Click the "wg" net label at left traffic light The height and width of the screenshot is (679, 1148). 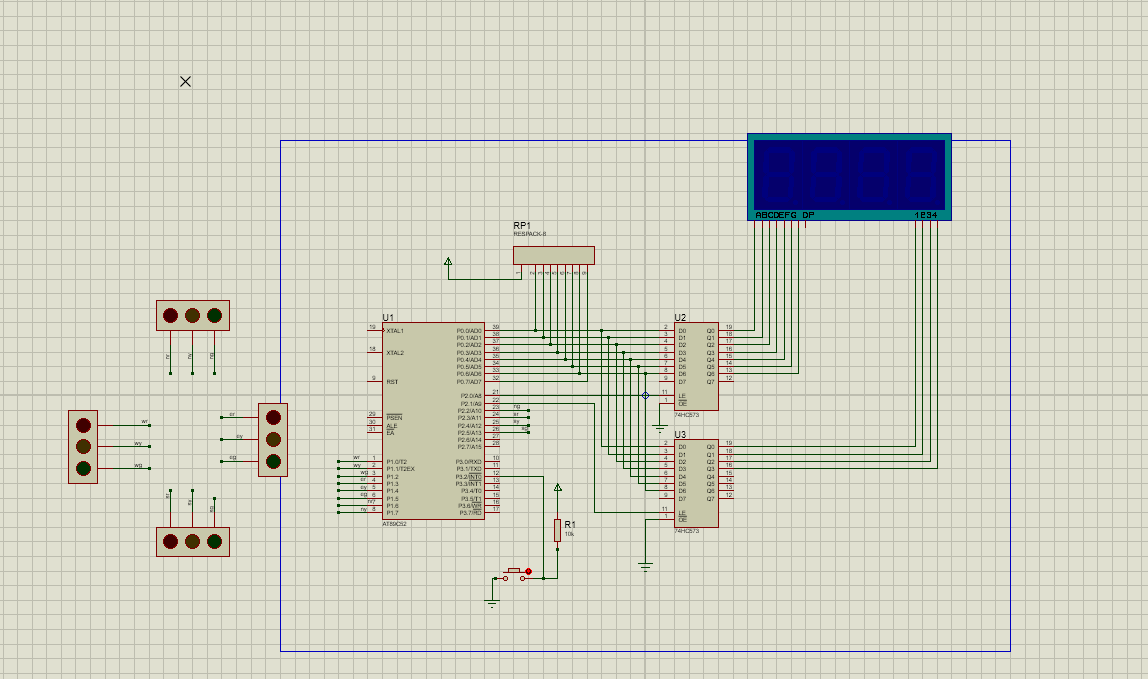(x=138, y=465)
